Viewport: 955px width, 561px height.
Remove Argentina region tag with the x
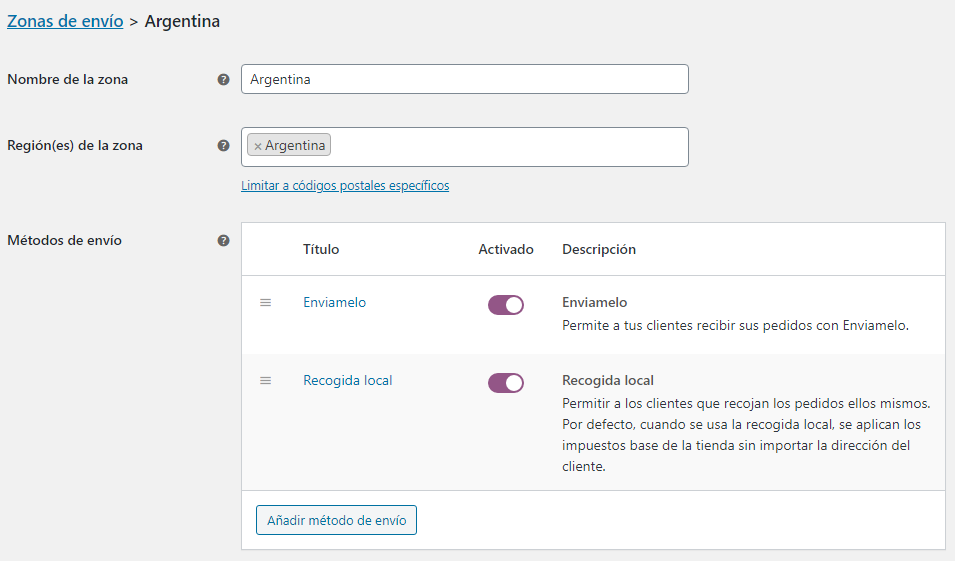(258, 146)
